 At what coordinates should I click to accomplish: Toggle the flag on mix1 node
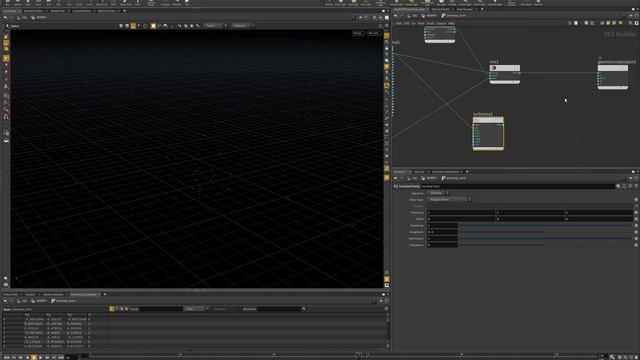tap(494, 68)
